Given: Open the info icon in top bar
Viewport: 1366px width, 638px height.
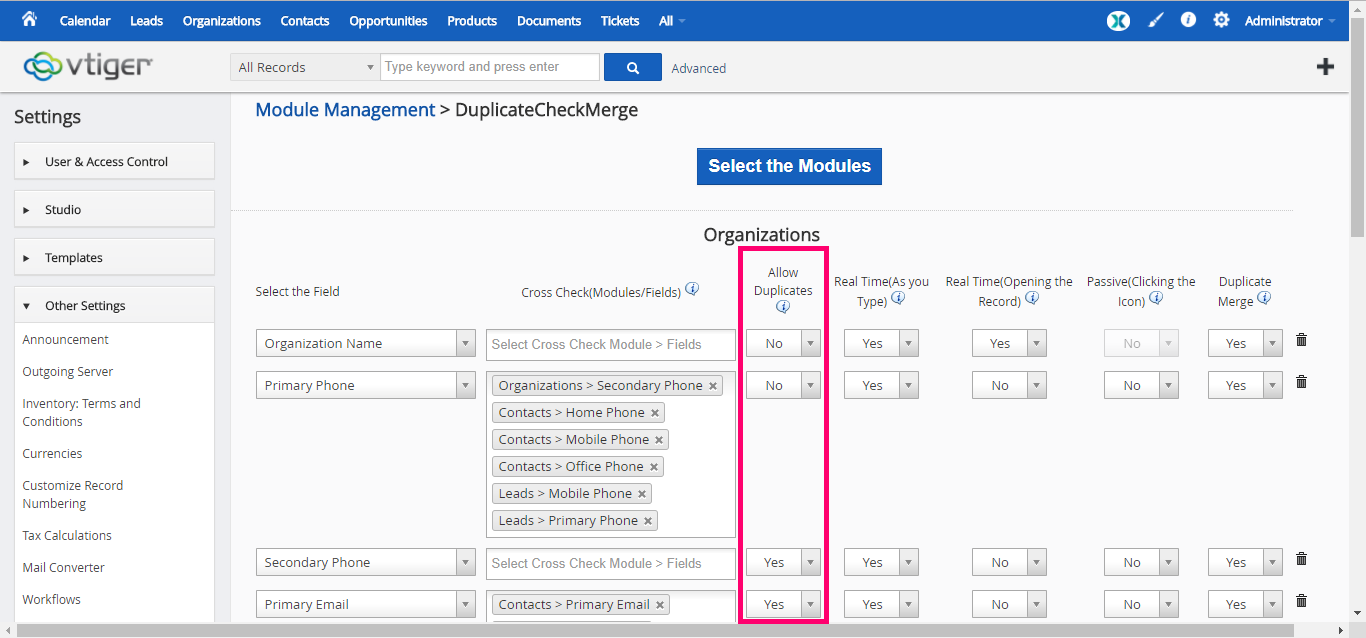Looking at the screenshot, I should 1188,19.
